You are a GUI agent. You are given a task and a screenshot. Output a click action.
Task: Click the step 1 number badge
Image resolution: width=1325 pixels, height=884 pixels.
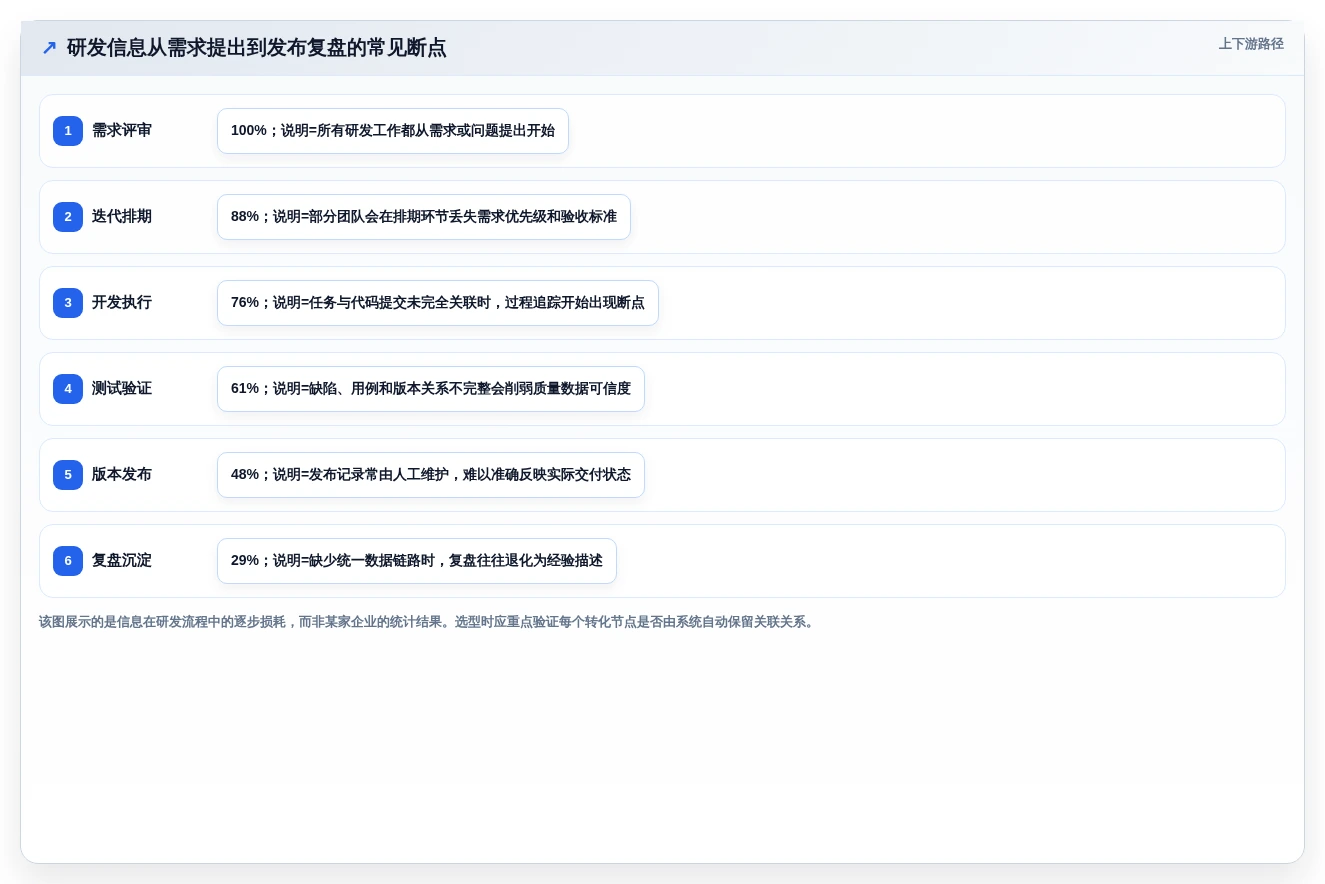tap(68, 131)
